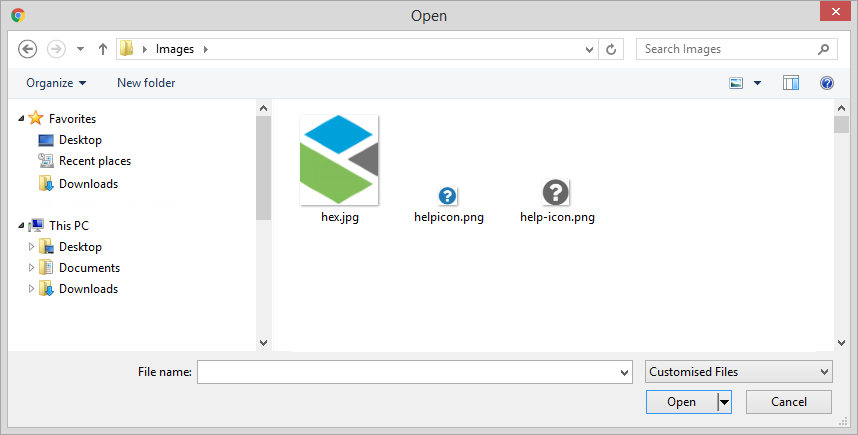
Task: Expand Downloads under This PC
Action: pyautogui.click(x=31, y=288)
